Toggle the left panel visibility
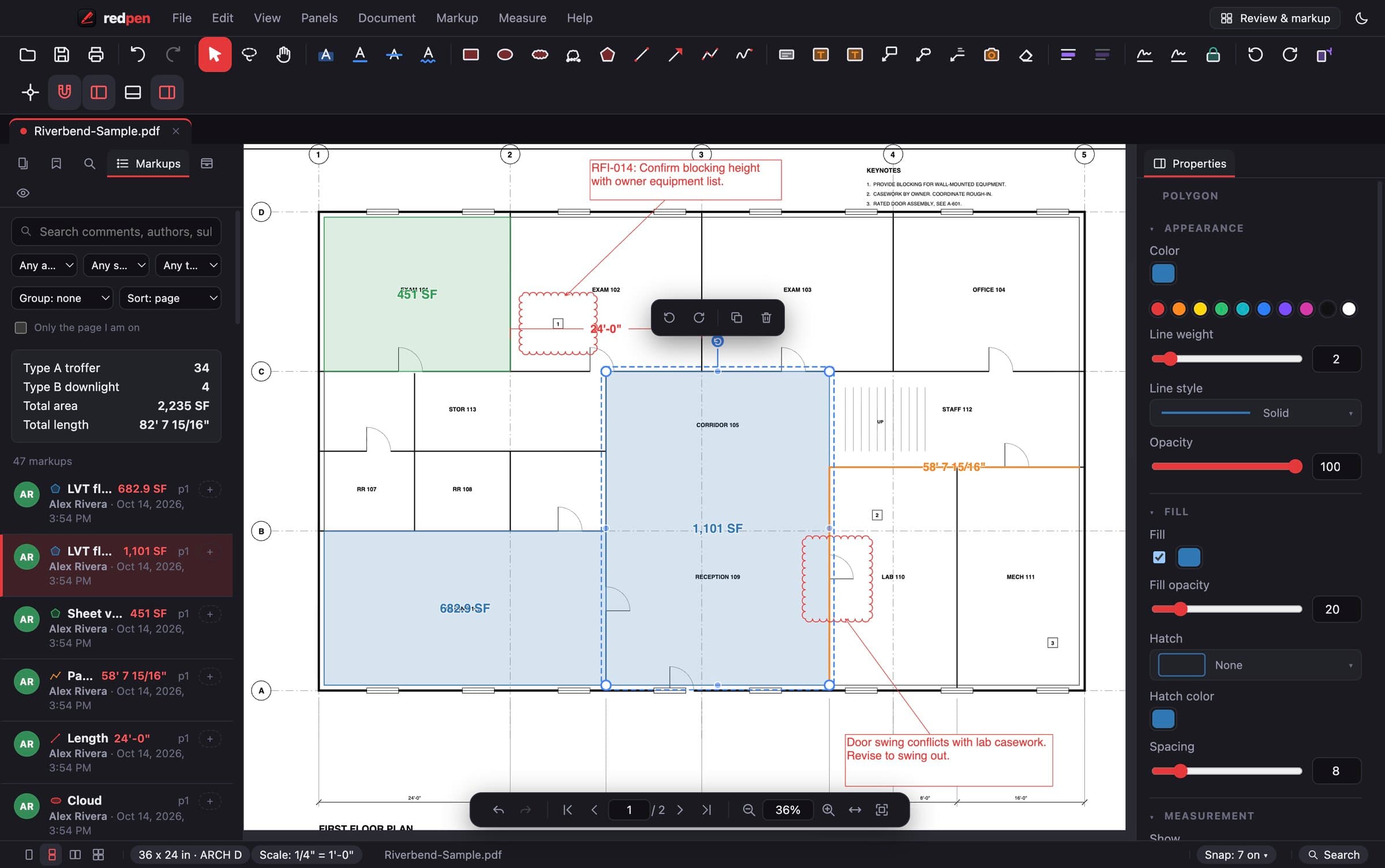Screen dimensions: 1385x868 click(x=99, y=92)
